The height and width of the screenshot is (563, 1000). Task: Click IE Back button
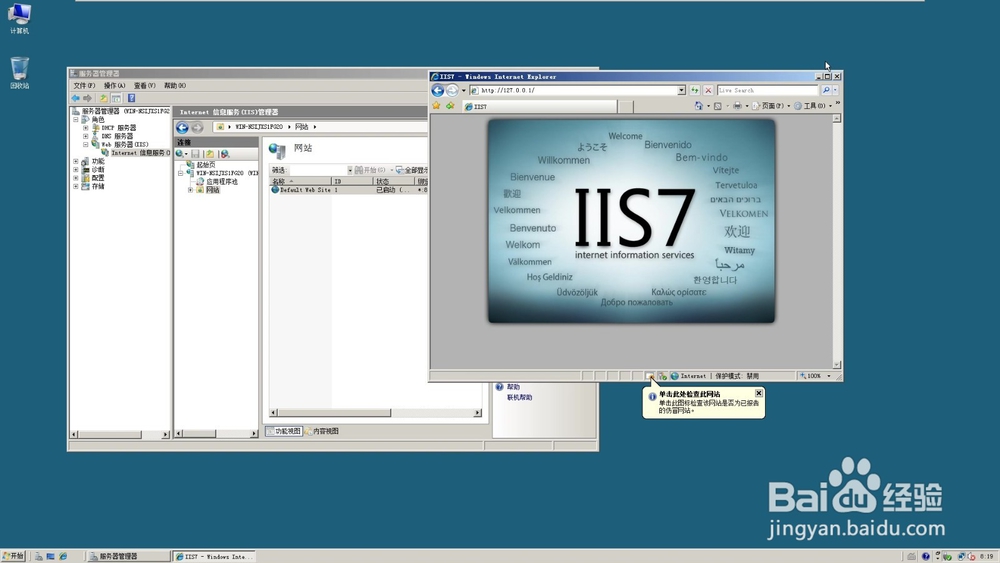tap(438, 91)
